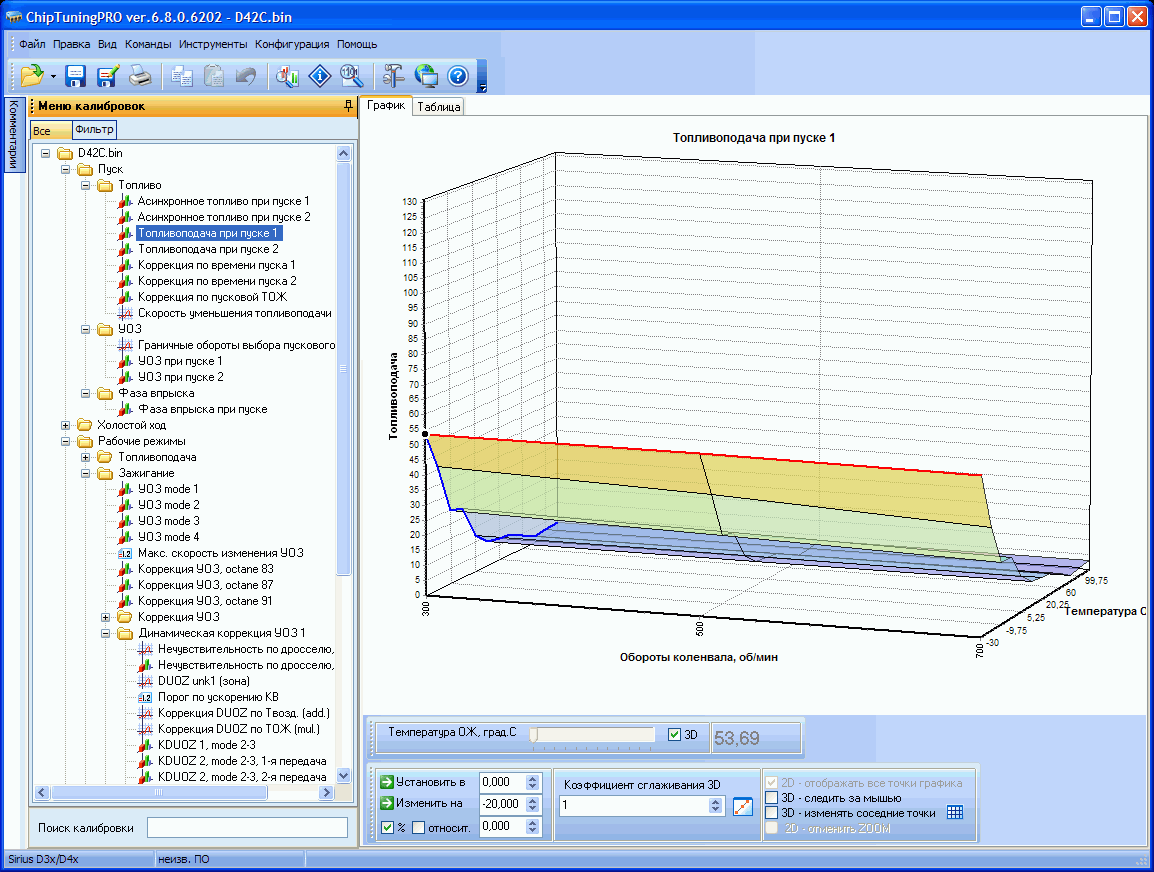Click the open file folder icon
Viewport: 1154px width, 872px height.
31,75
